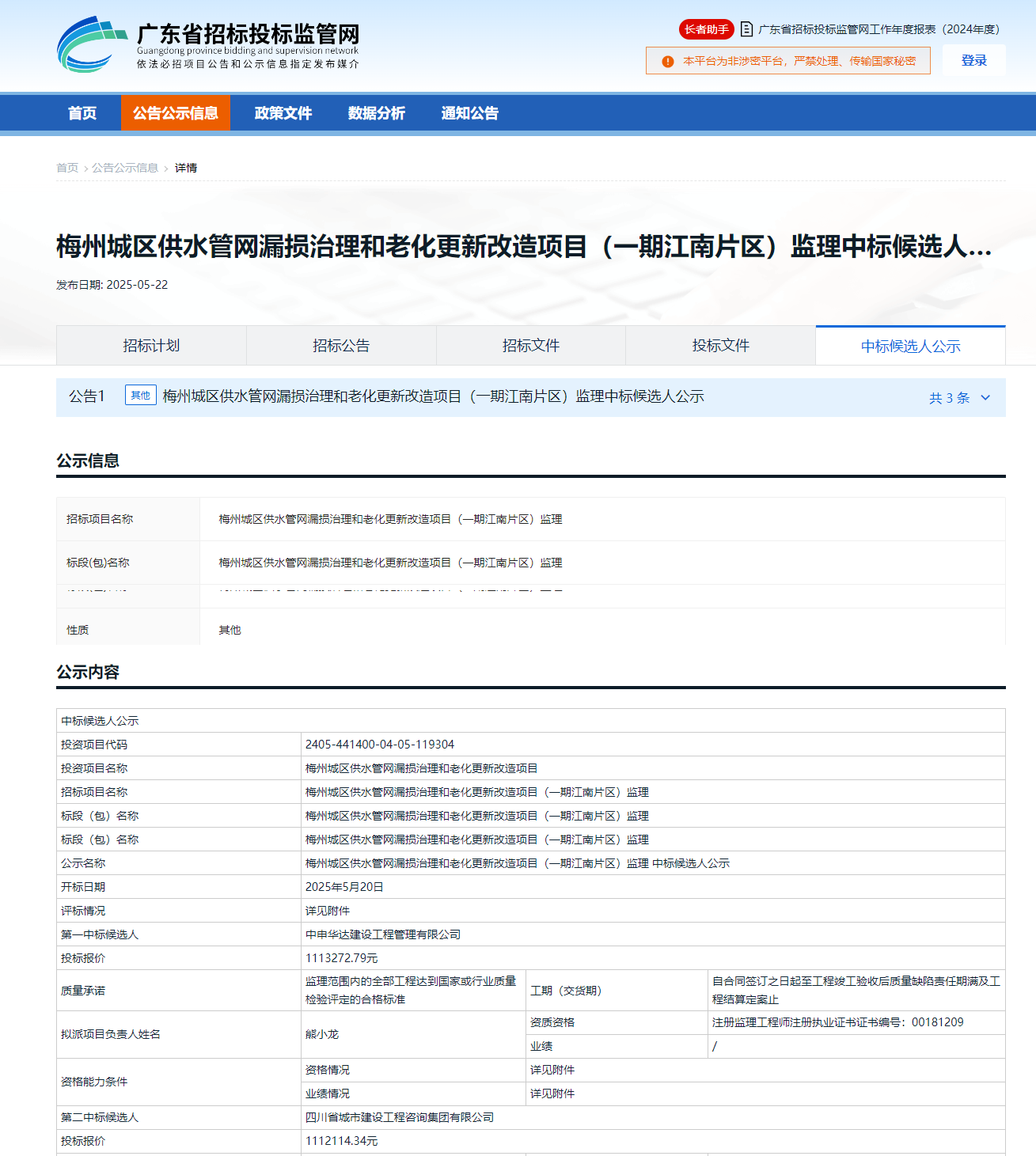Image resolution: width=1036 pixels, height=1156 pixels.
Task: Click the 公告公示信息 breadcrumb link
Action: click(125, 168)
